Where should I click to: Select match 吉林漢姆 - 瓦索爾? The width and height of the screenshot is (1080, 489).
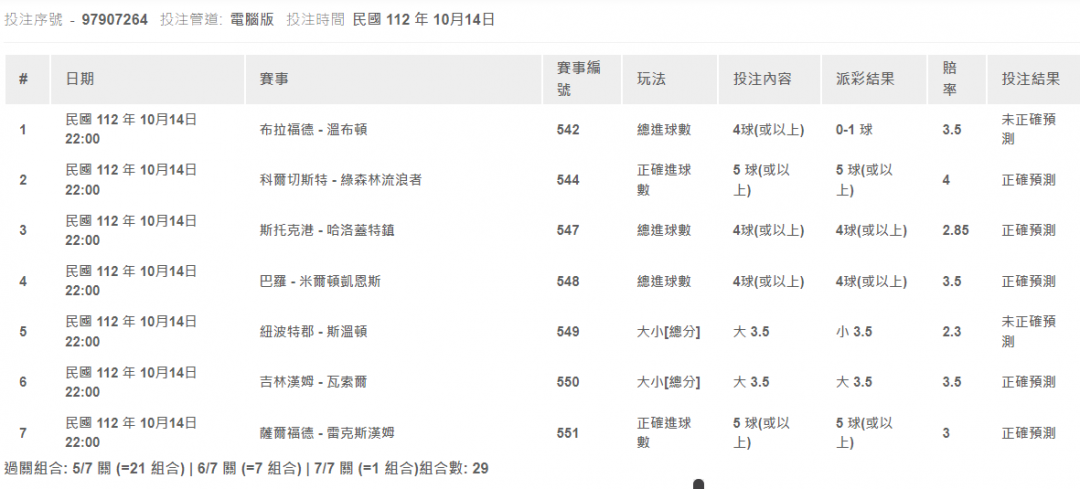tap(313, 382)
